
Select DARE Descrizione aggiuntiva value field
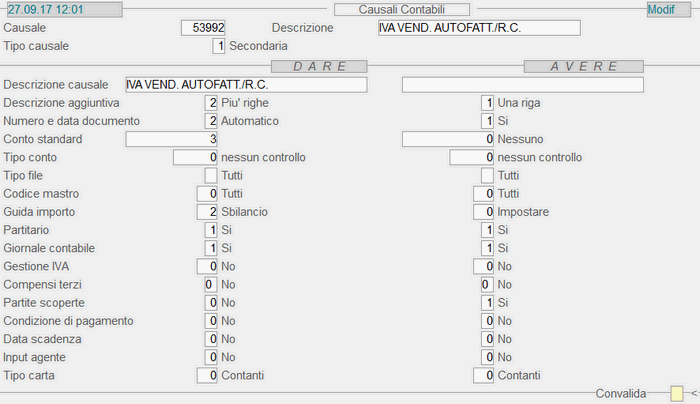(x=211, y=103)
